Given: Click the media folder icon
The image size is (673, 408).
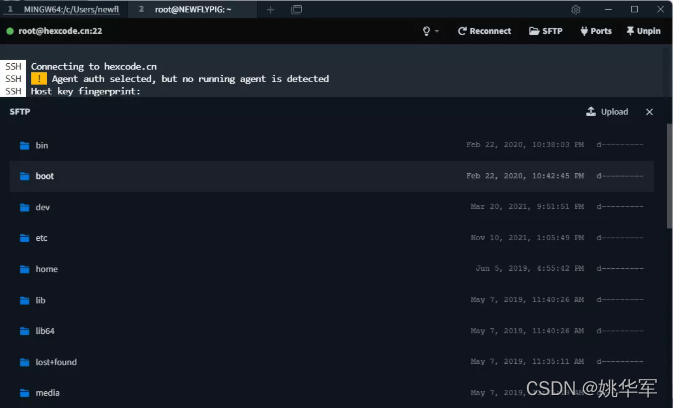Looking at the screenshot, I should point(24,393).
